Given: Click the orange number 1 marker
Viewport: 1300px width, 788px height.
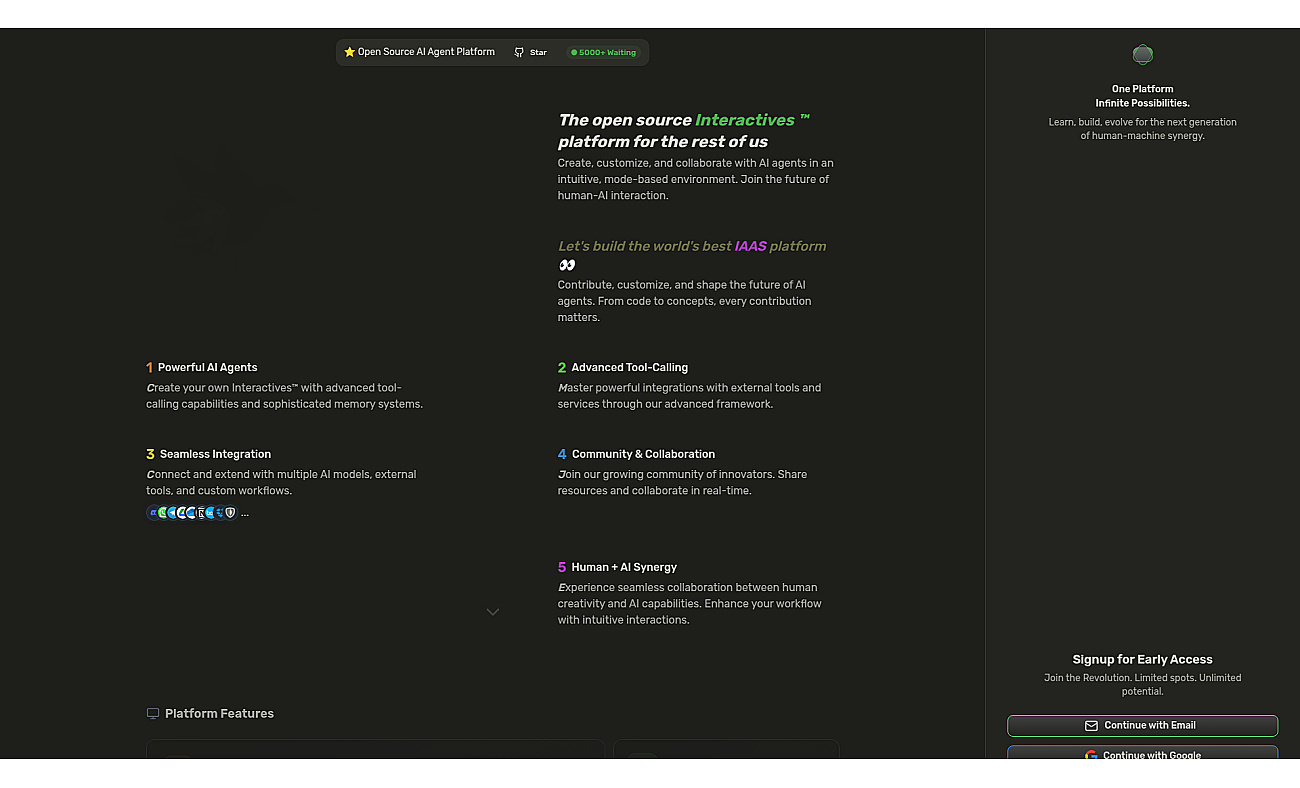Looking at the screenshot, I should coord(150,367).
